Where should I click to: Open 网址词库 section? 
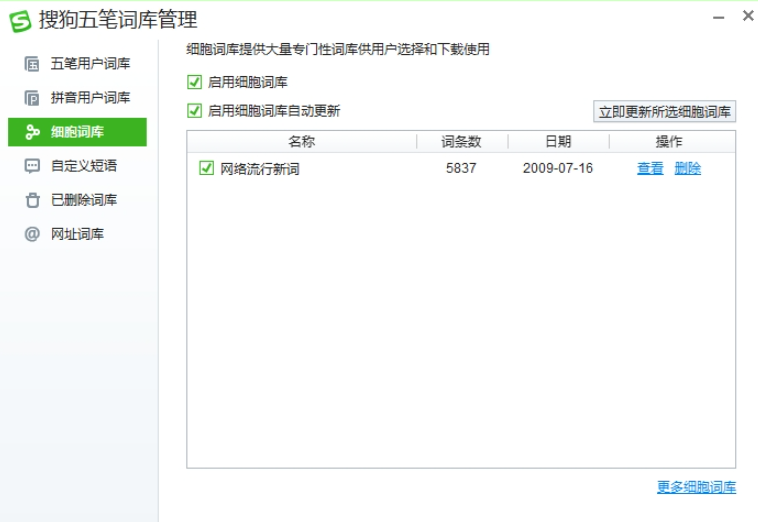(77, 234)
